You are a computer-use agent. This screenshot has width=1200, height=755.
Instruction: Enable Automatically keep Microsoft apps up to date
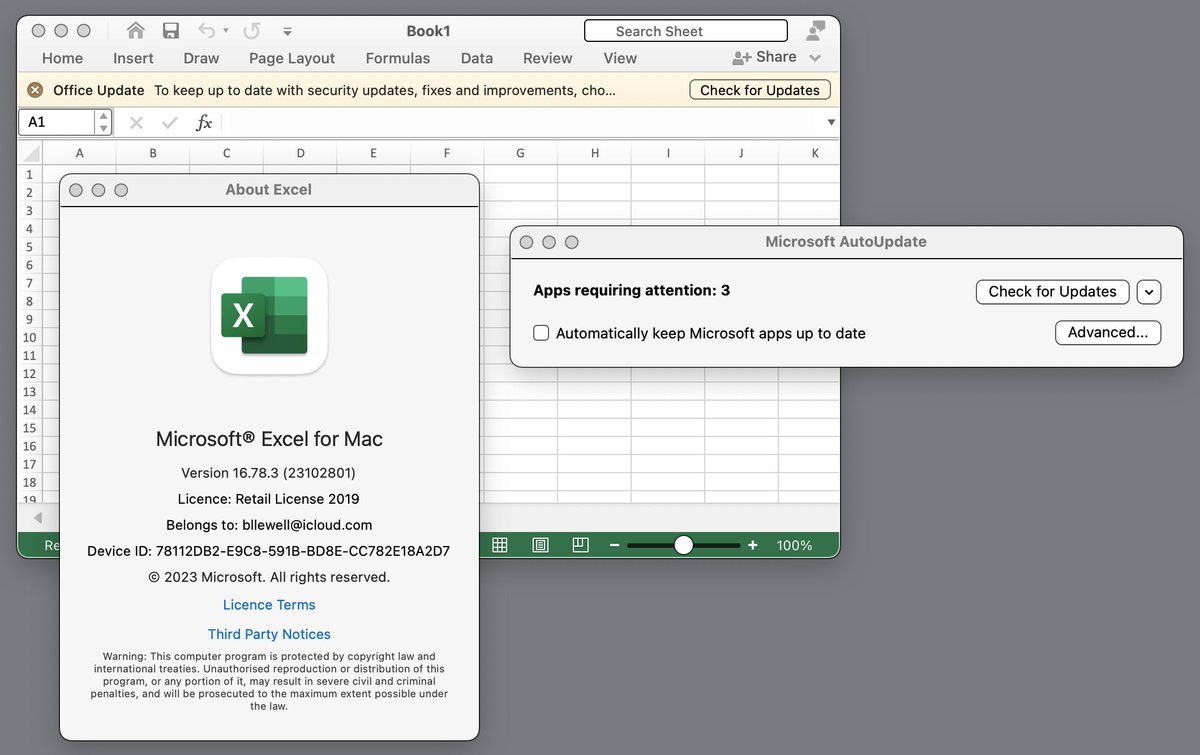coord(541,333)
